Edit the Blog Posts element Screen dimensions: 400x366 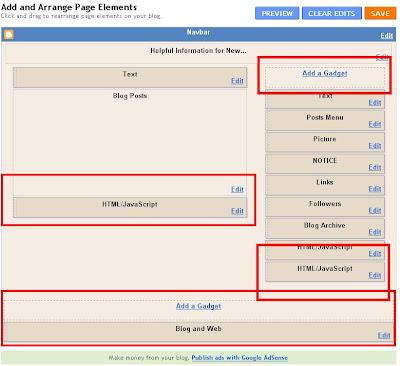pyautogui.click(x=237, y=189)
